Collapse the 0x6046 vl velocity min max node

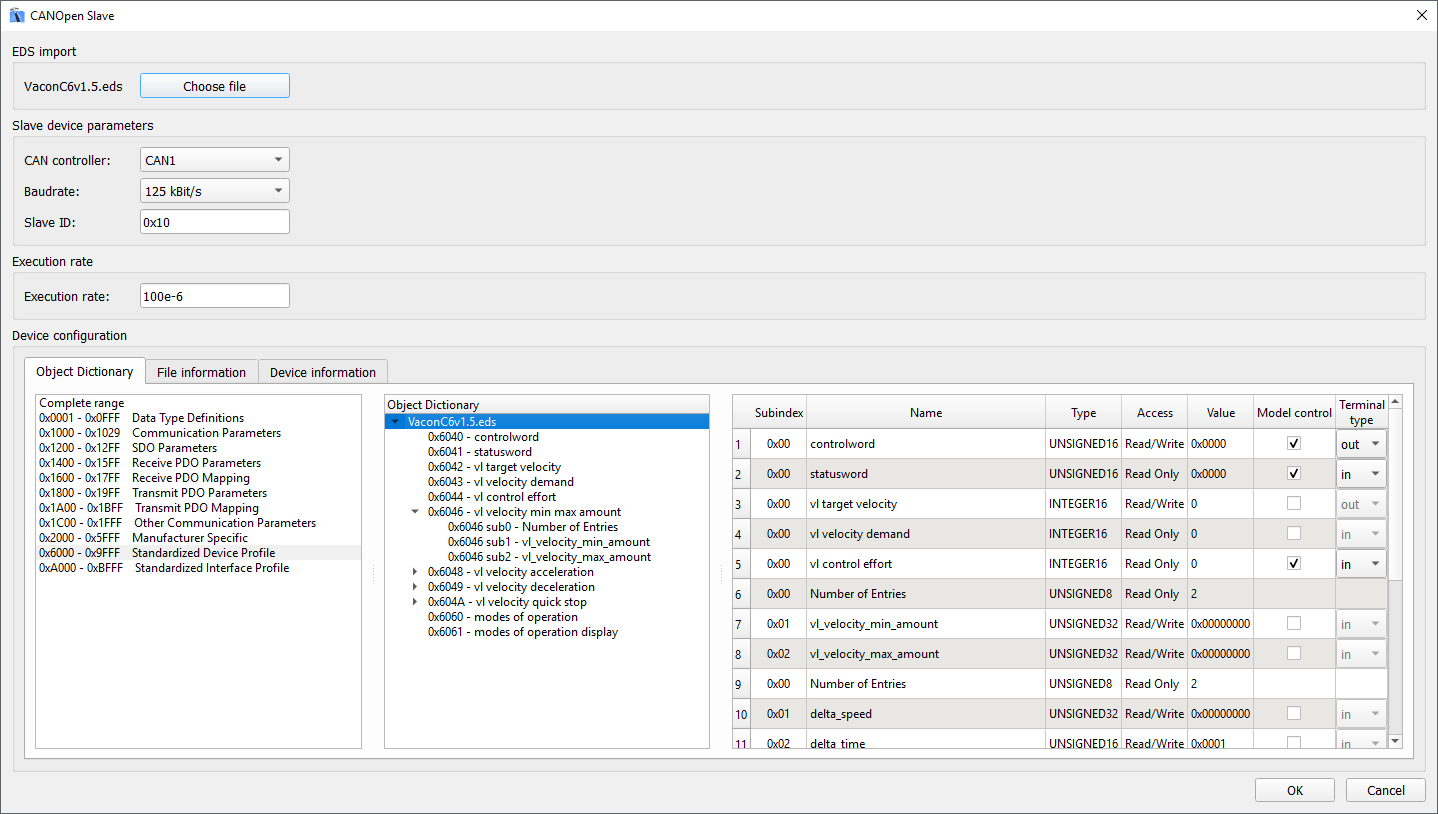pyautogui.click(x=416, y=512)
